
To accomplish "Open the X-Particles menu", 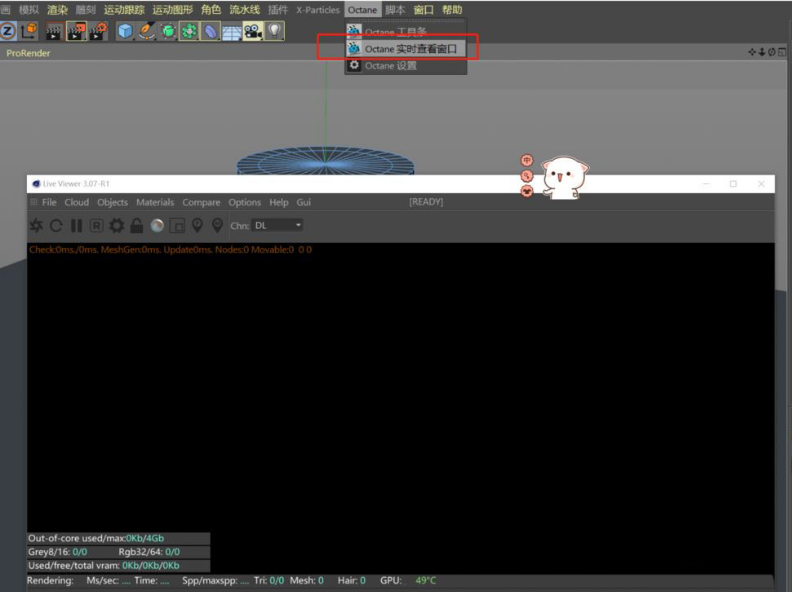I will pyautogui.click(x=318, y=10).
